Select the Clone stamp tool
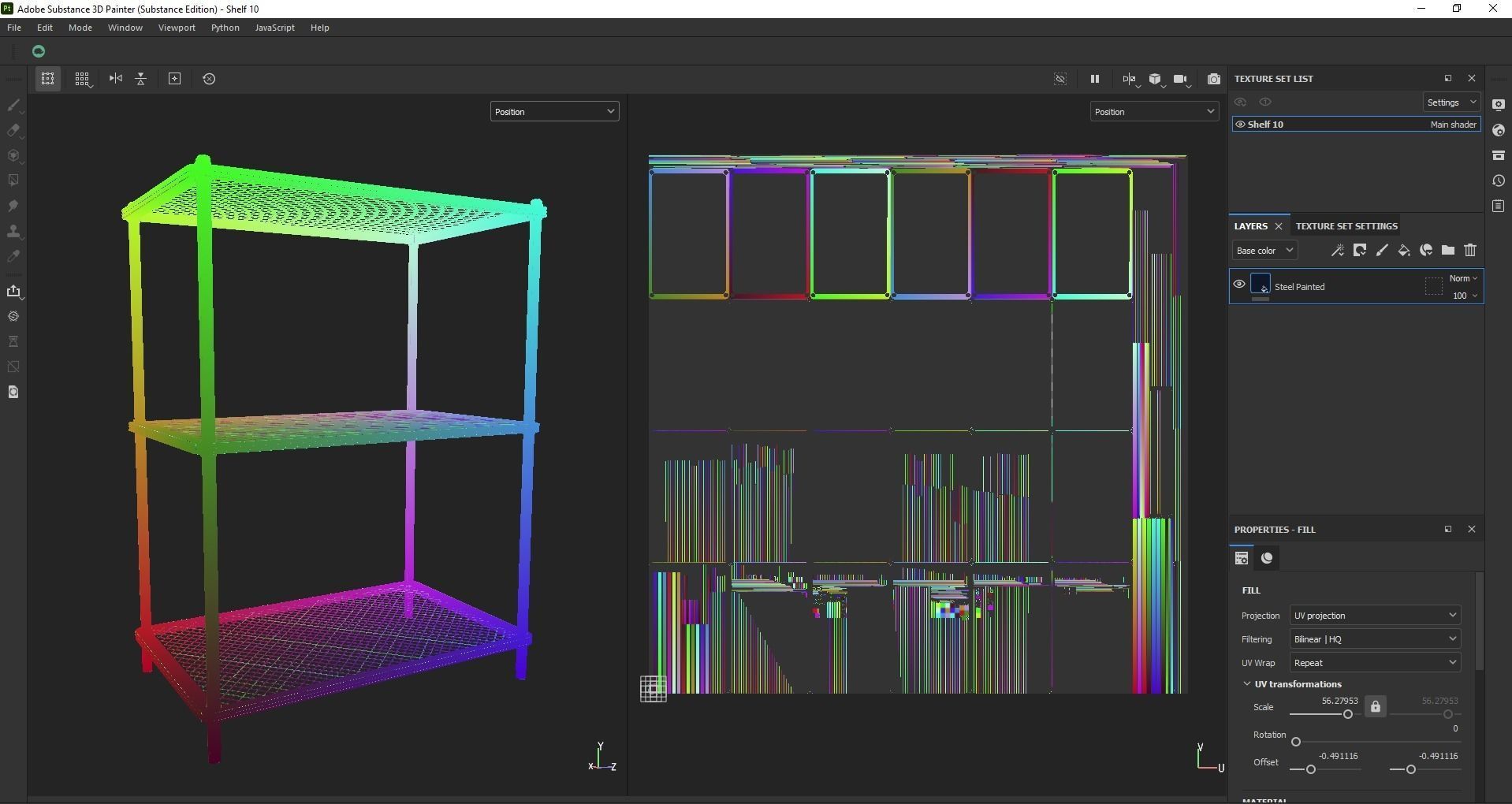 [x=13, y=231]
